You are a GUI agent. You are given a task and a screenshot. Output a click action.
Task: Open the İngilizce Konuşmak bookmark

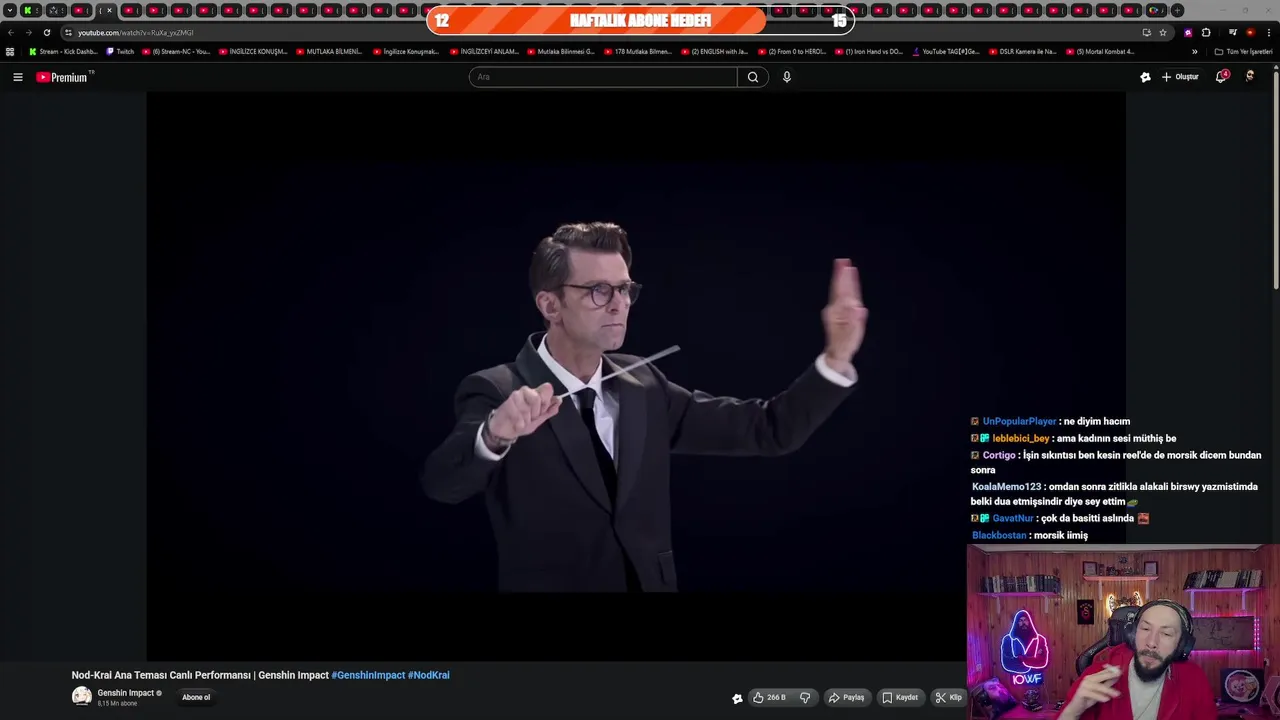(x=406, y=51)
